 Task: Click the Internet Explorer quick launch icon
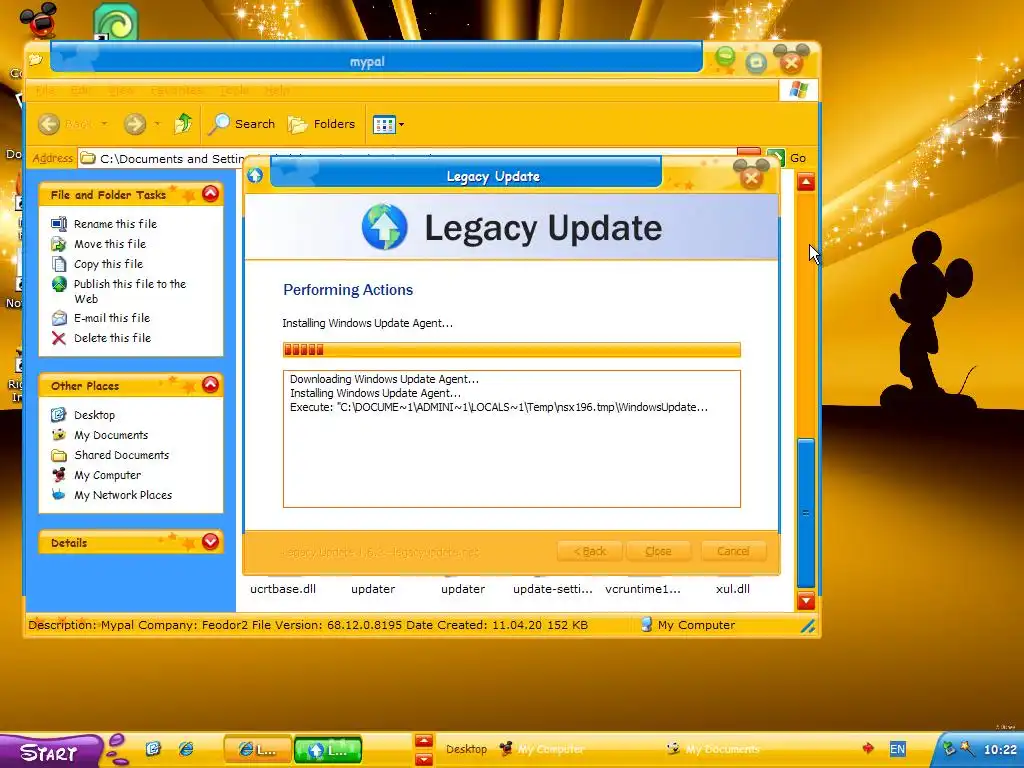click(186, 748)
